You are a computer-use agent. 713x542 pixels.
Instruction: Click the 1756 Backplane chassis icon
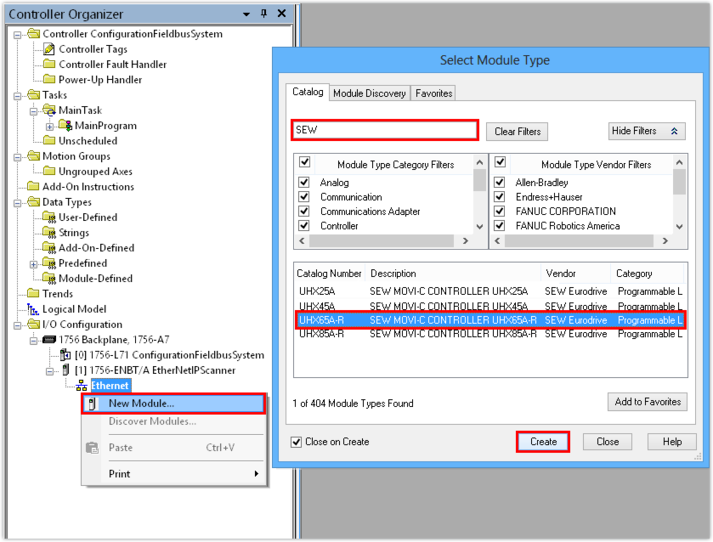click(49, 340)
